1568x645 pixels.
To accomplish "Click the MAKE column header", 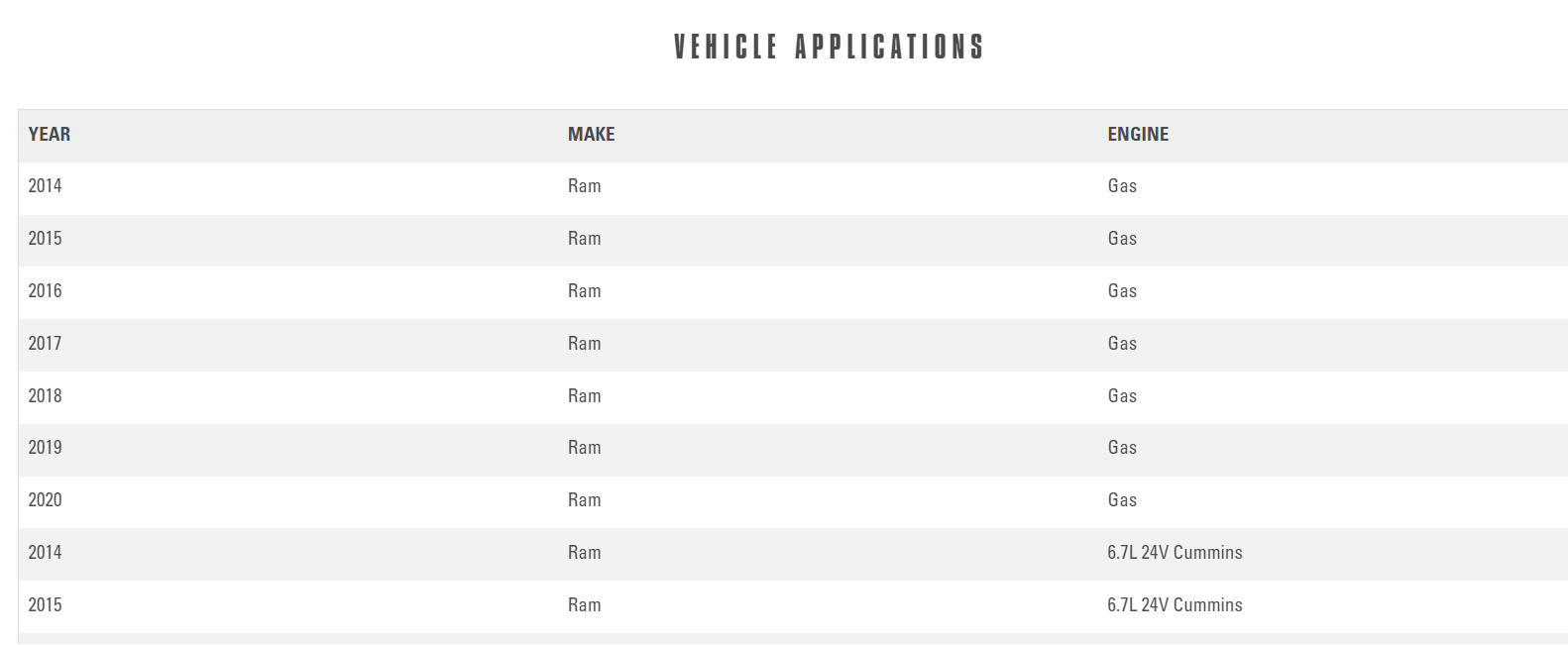I will (x=591, y=135).
